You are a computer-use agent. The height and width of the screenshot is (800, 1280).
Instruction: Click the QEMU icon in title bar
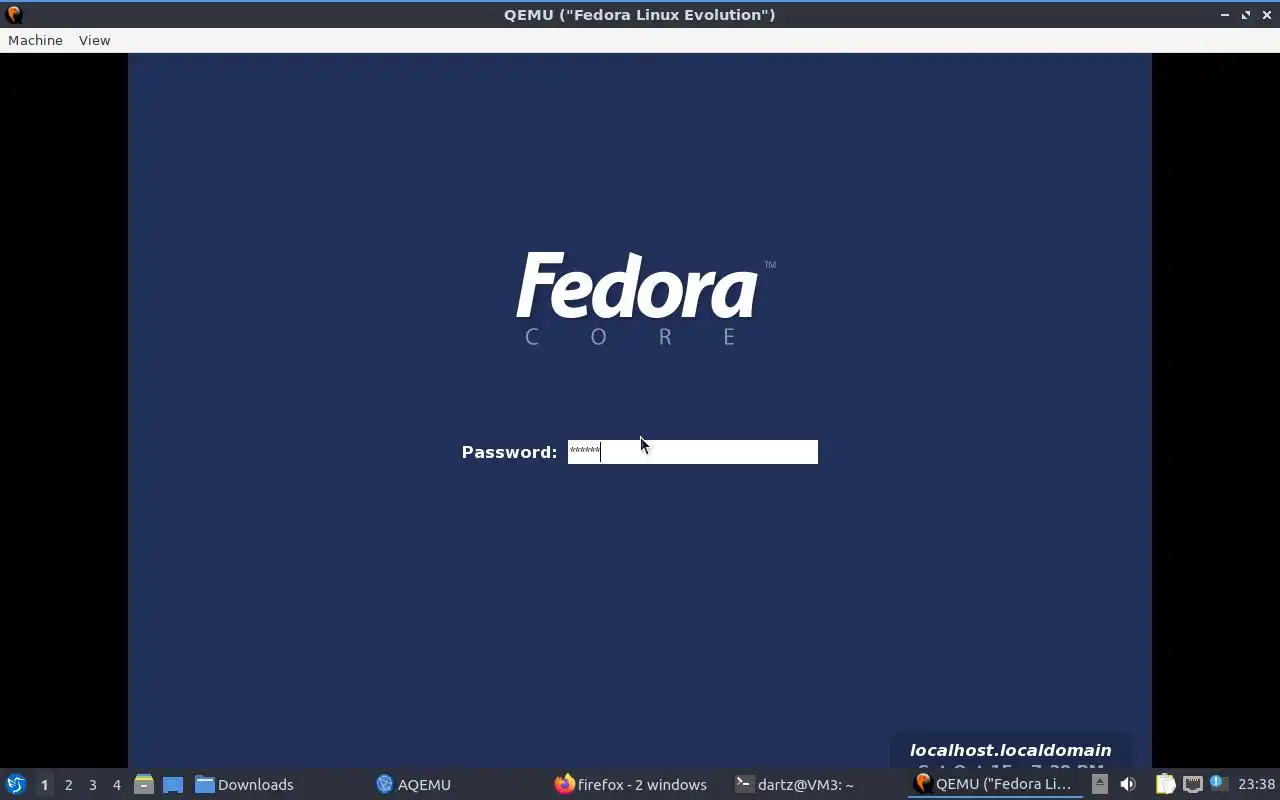pos(14,14)
